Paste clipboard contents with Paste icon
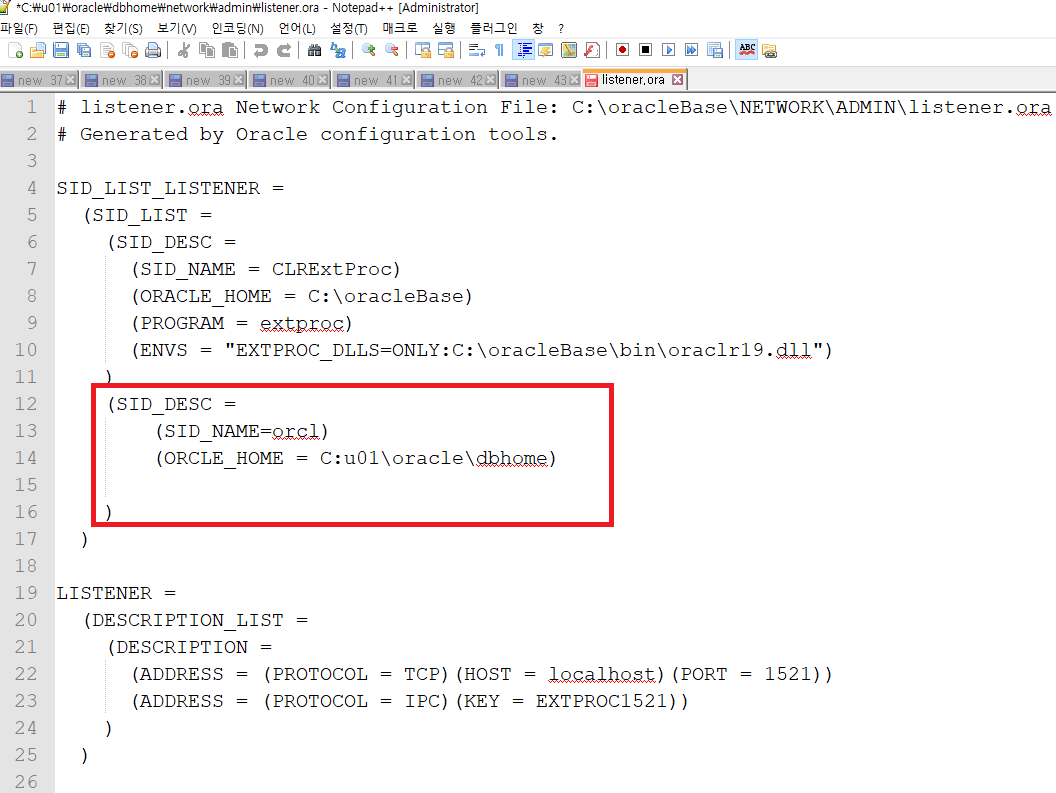The image size is (1056, 793). pos(232,49)
